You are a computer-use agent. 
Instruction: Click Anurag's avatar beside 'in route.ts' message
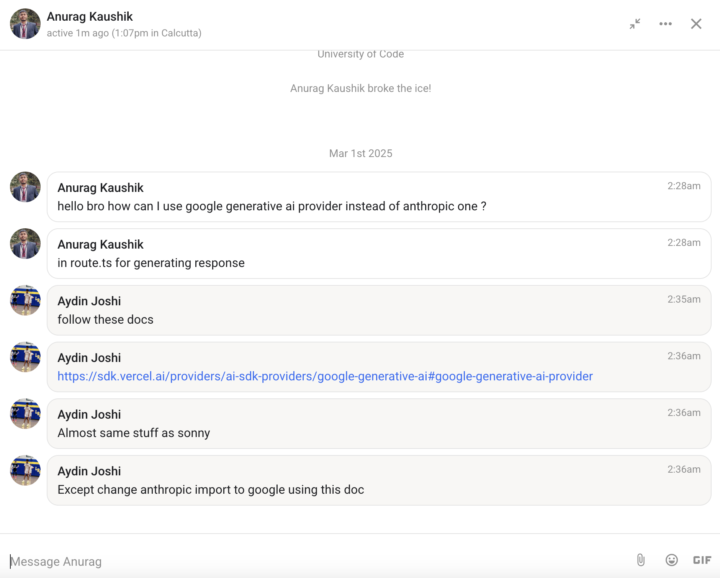coord(25,244)
